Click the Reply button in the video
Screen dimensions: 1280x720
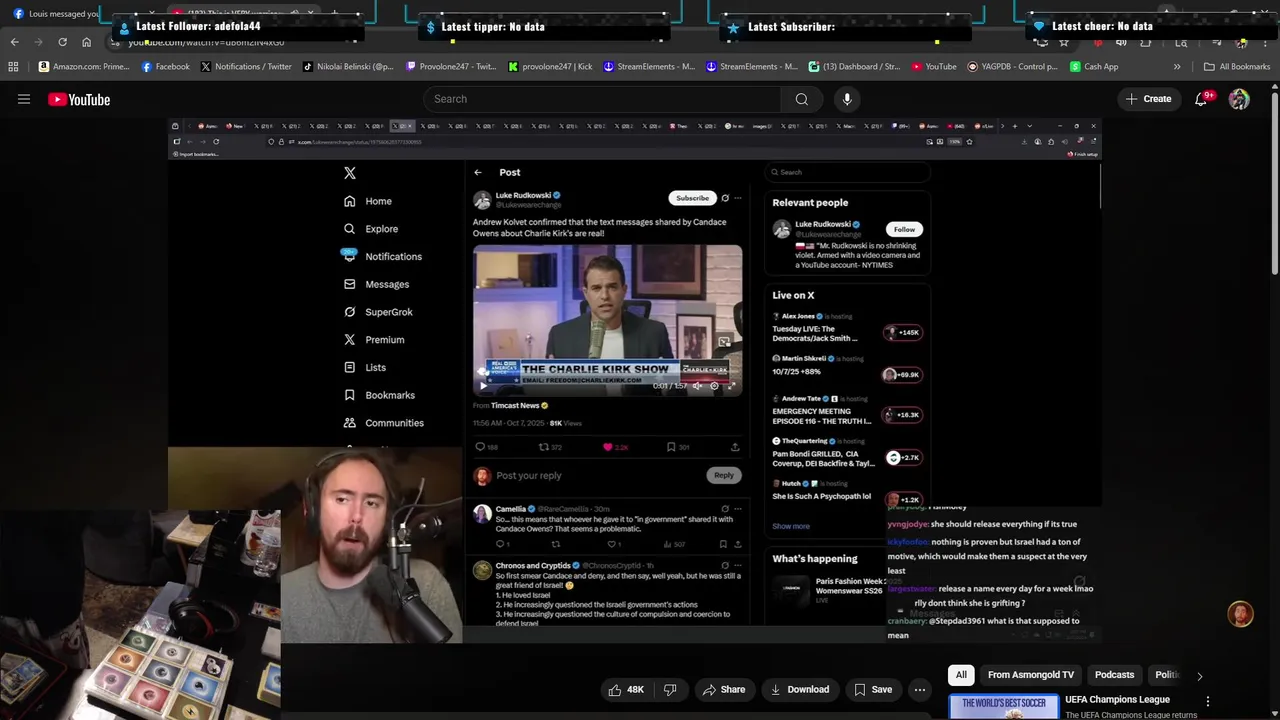tap(723, 475)
